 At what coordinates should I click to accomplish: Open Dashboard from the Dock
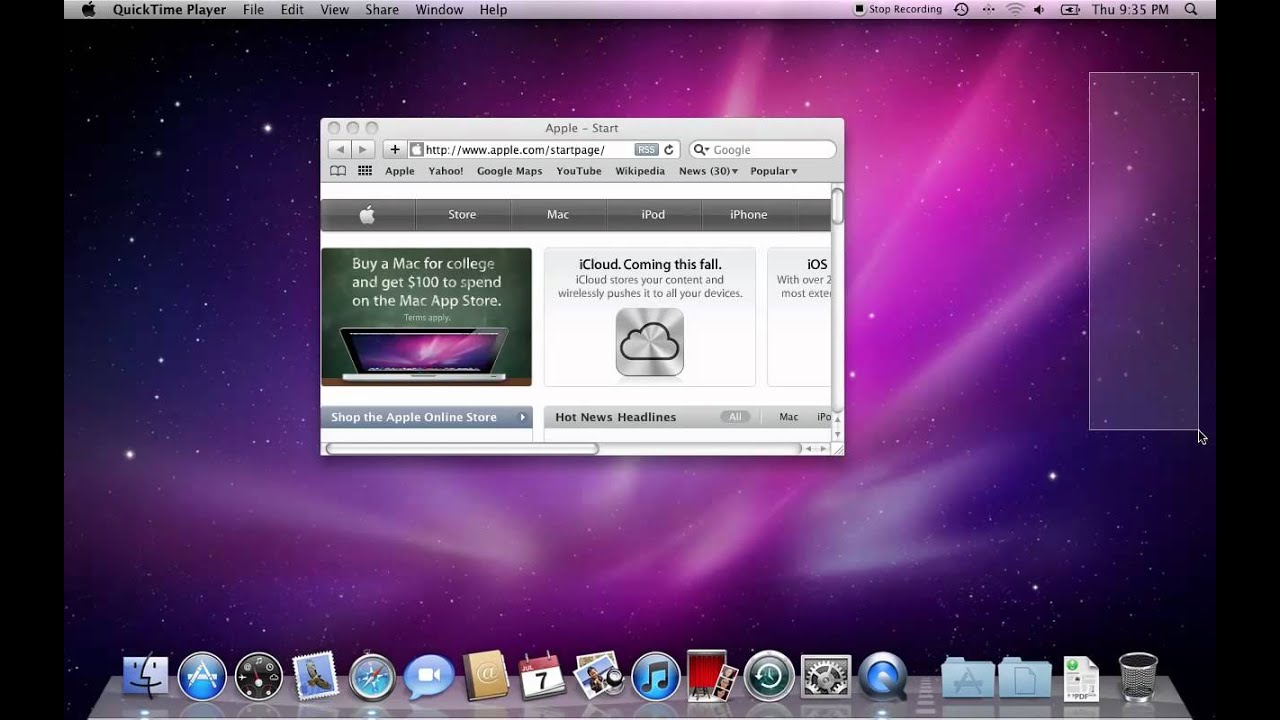pyautogui.click(x=259, y=677)
